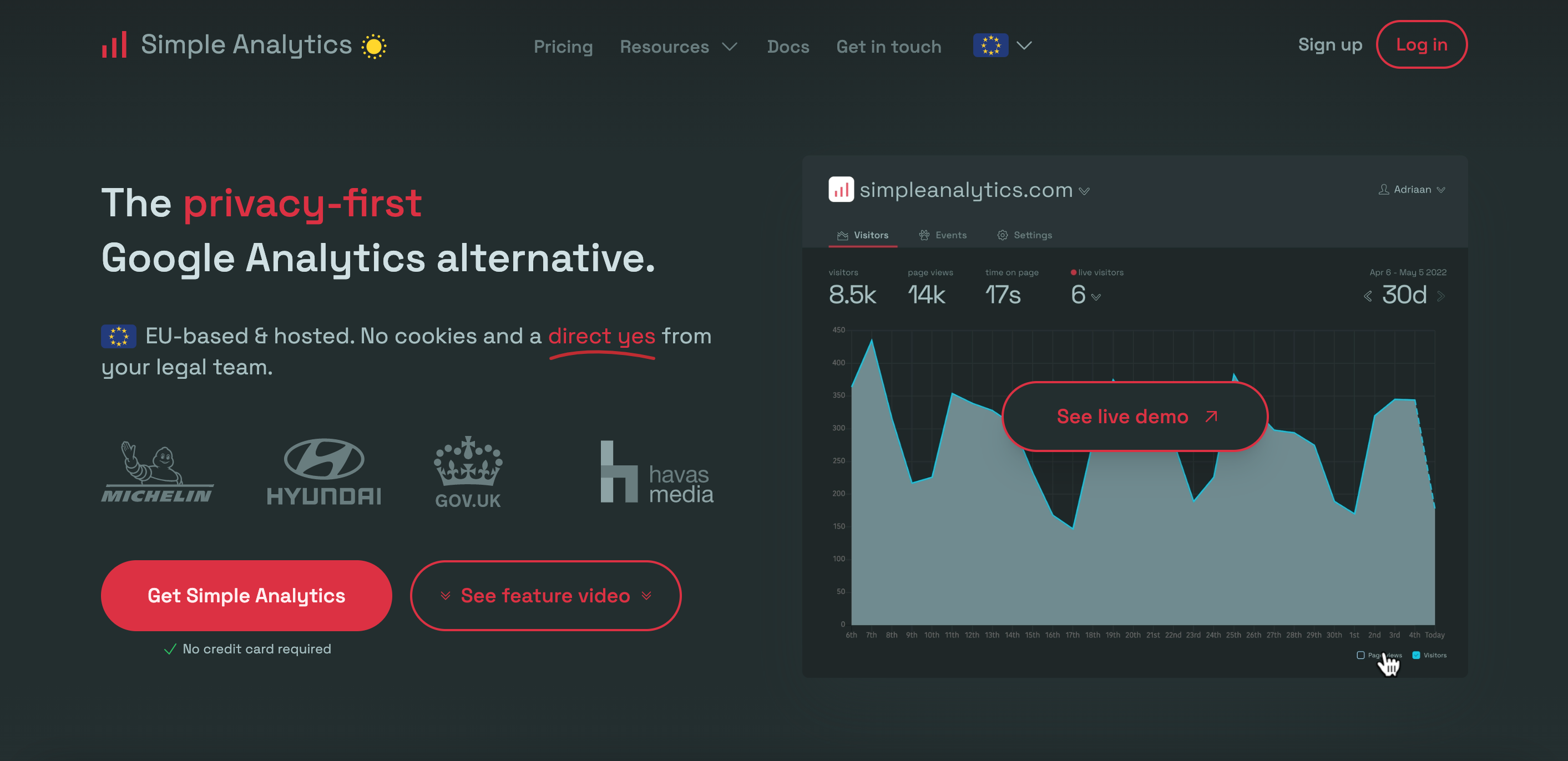Click the Hyundai logo
Viewport: 1568px width, 761px height.
coord(324,472)
